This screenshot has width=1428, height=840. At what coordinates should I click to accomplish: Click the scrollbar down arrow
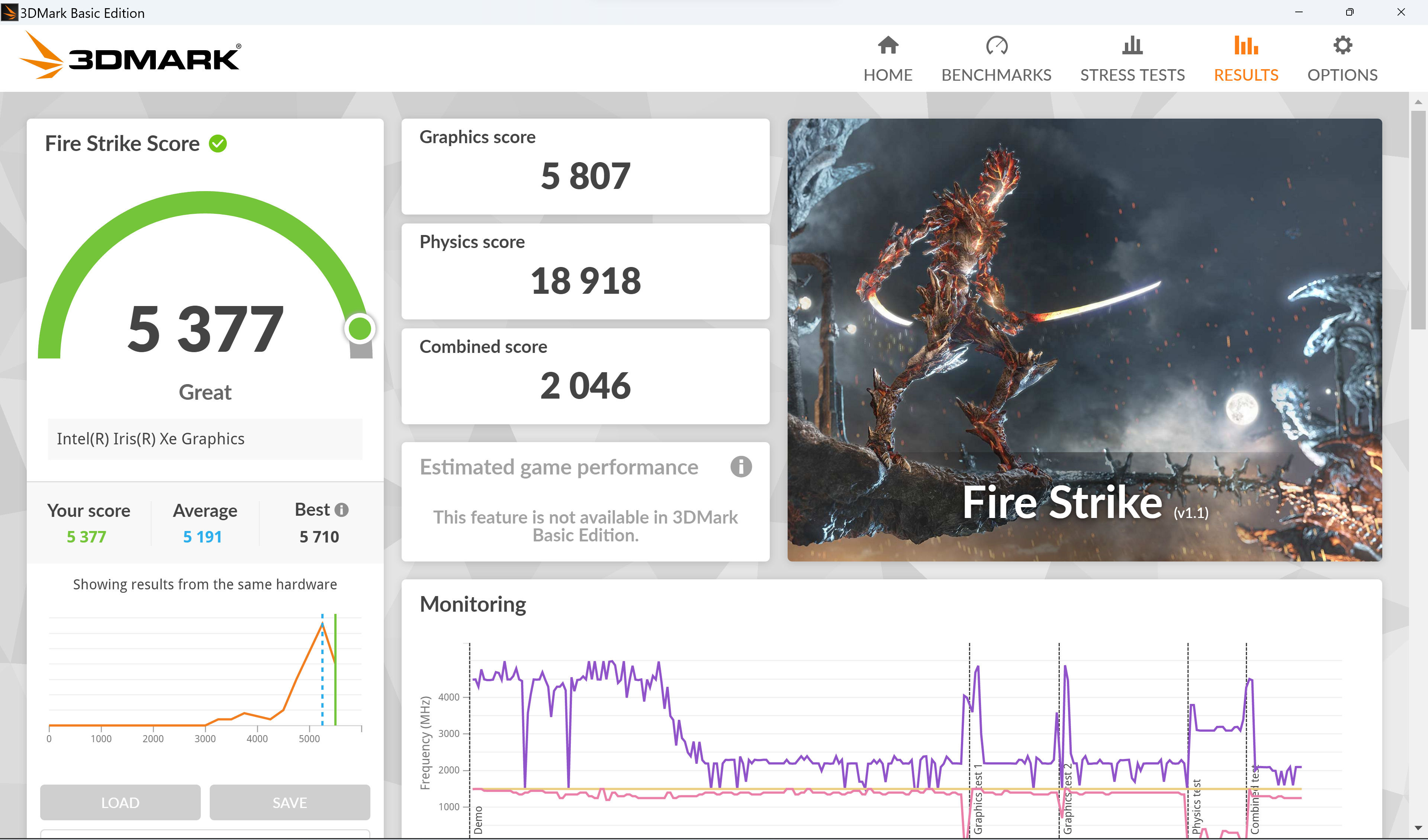(x=1418, y=829)
